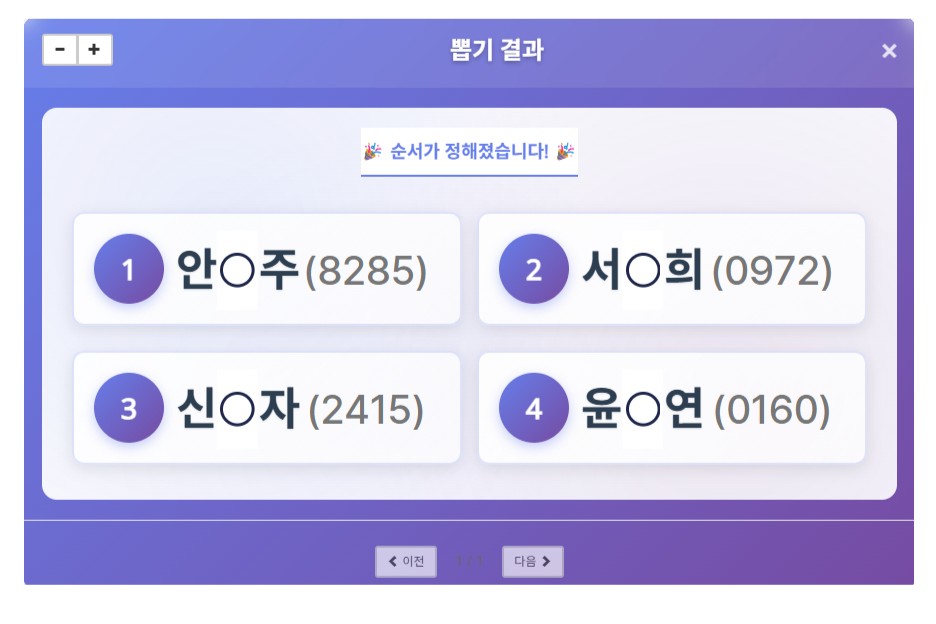Screen dimensions: 936x624
Task: Click the 뽑기 결과 title text
Action: pos(497,51)
